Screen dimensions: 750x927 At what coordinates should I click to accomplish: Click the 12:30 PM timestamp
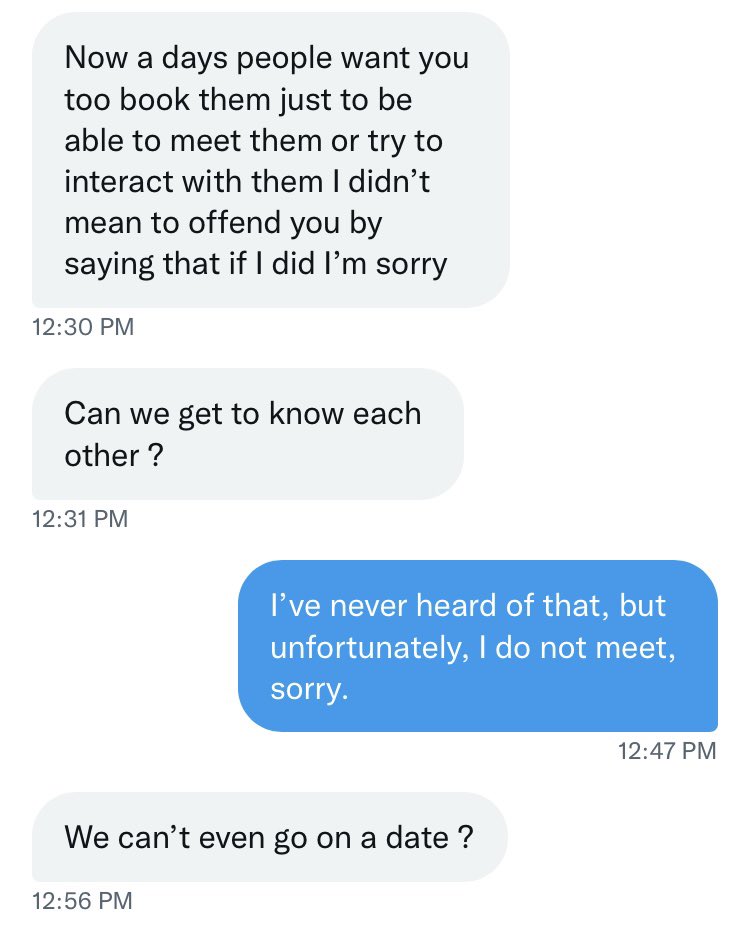[x=83, y=327]
